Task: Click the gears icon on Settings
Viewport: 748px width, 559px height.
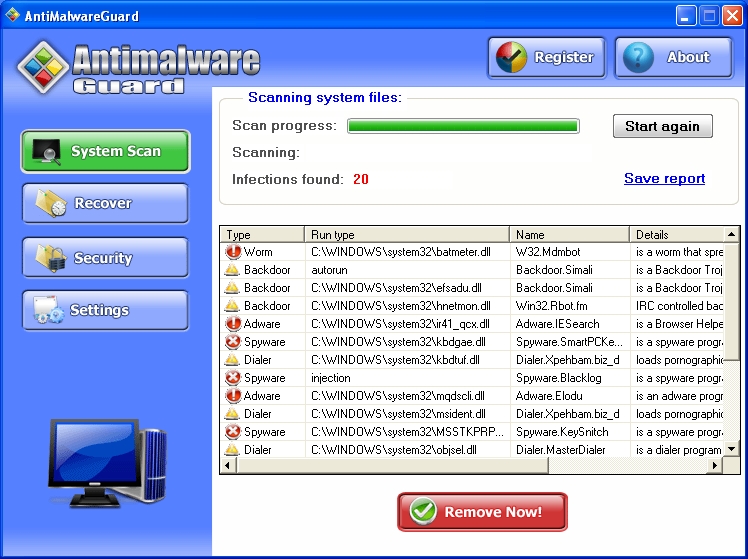Action: coord(49,310)
